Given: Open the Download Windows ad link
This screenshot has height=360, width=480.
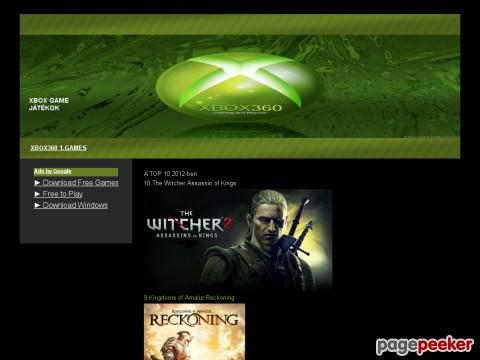Looking at the screenshot, I should (x=71, y=205).
